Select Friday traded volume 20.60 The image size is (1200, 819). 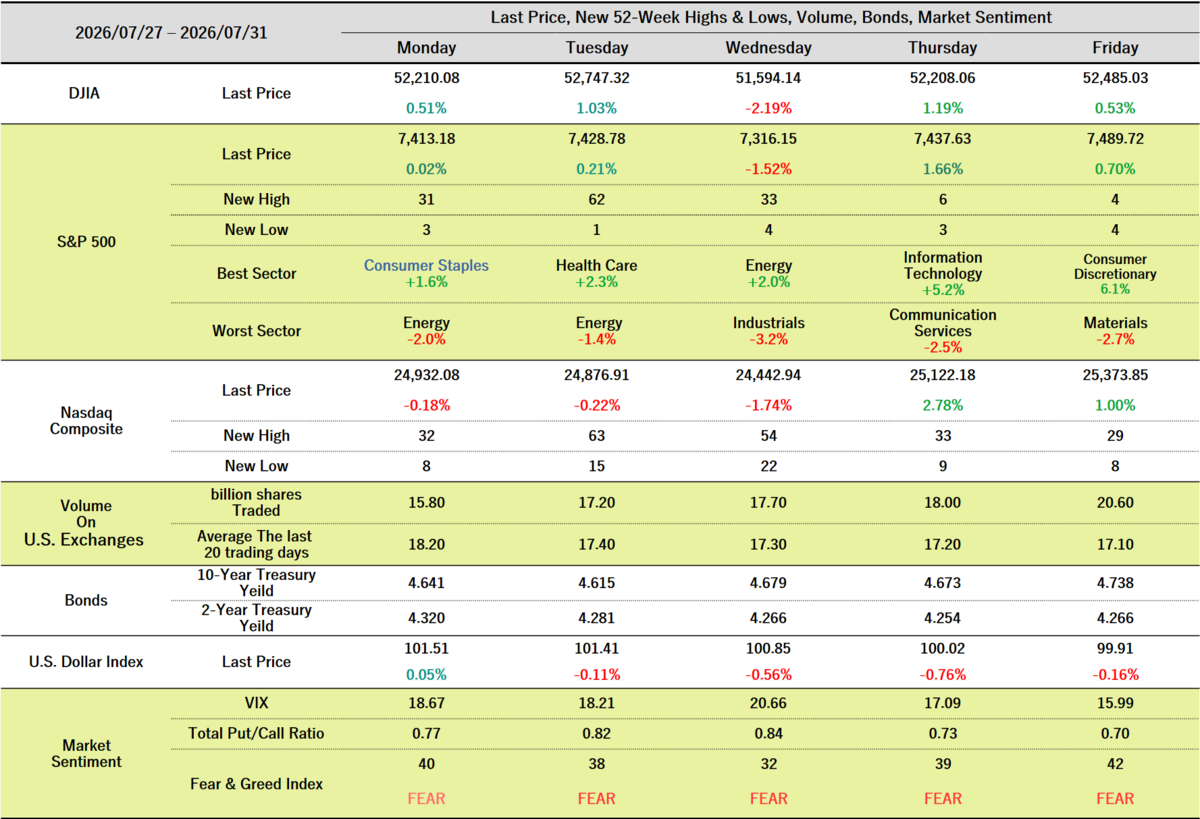pyautogui.click(x=1115, y=502)
